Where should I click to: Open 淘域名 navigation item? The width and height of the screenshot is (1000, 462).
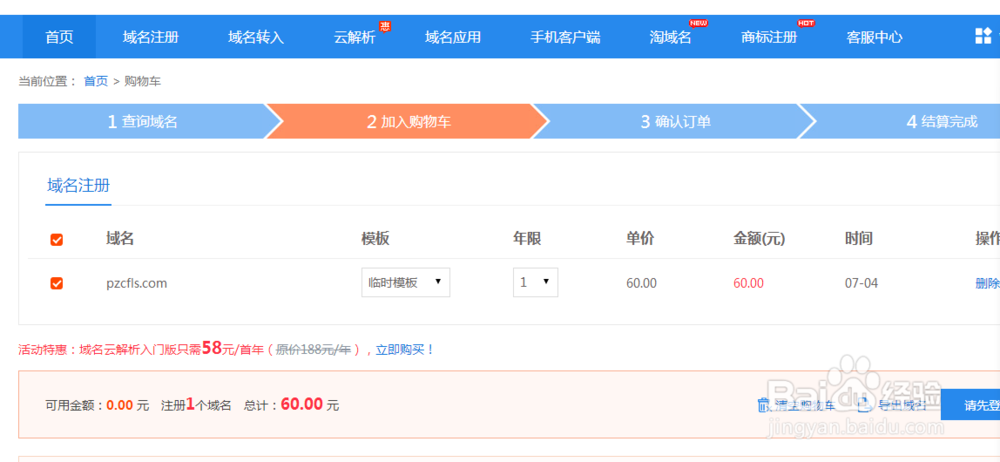tap(670, 37)
